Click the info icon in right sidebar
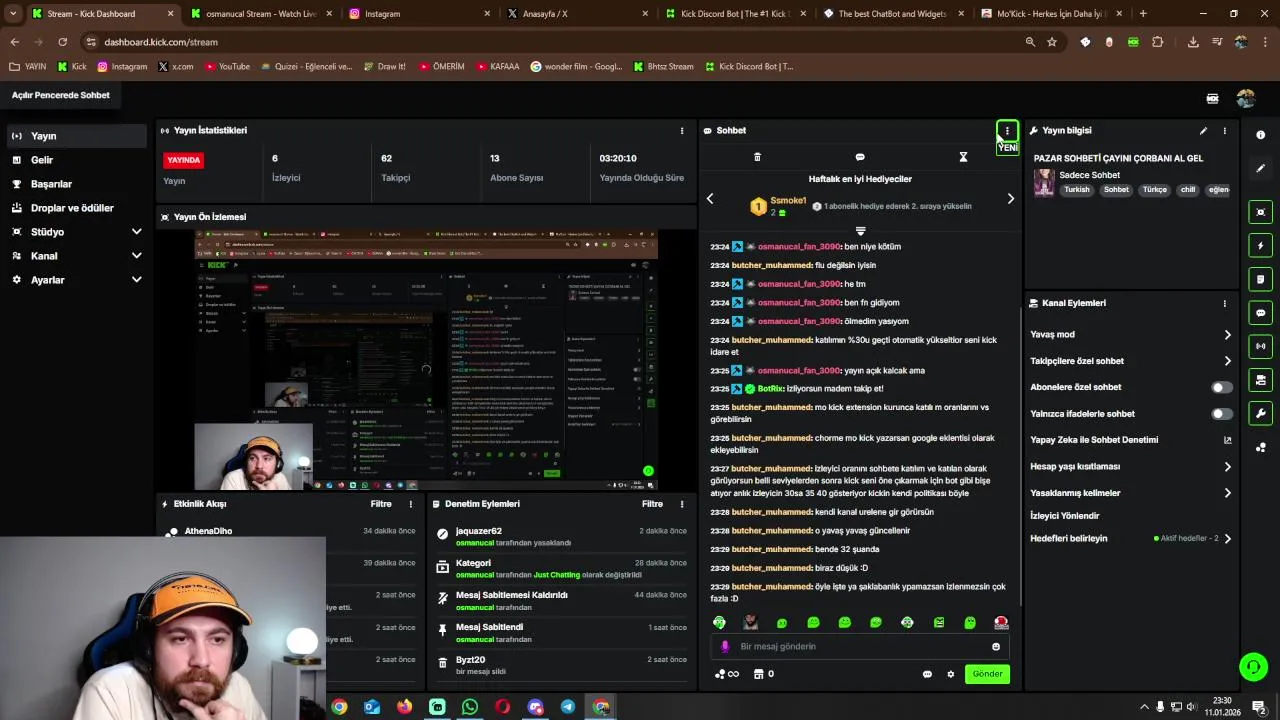 pos(1260,135)
